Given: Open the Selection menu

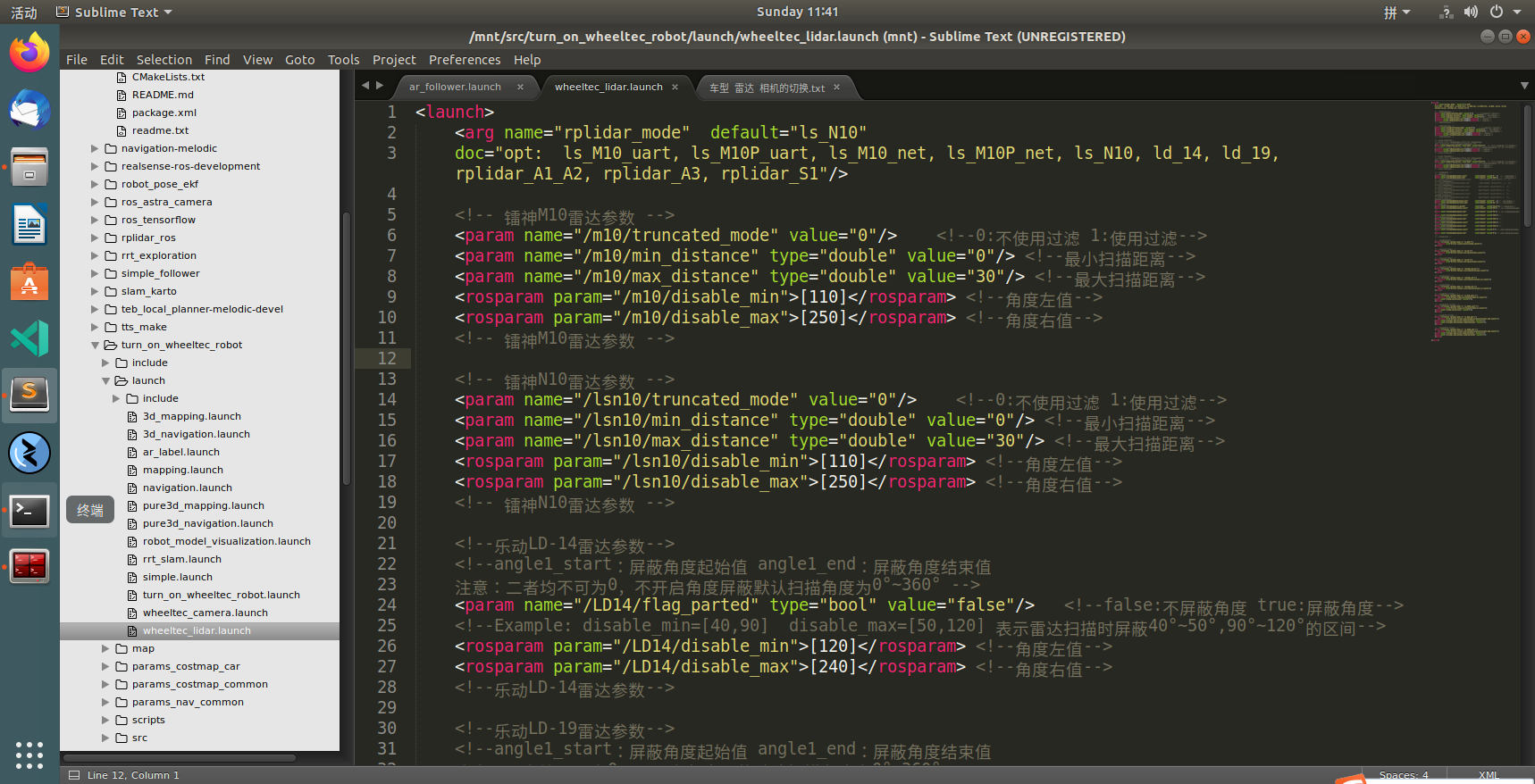Looking at the screenshot, I should click(164, 60).
